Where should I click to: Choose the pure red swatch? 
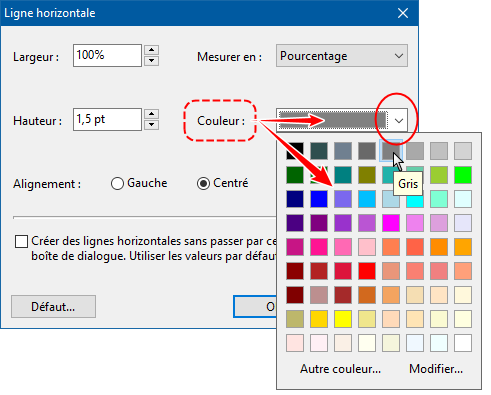367,271
